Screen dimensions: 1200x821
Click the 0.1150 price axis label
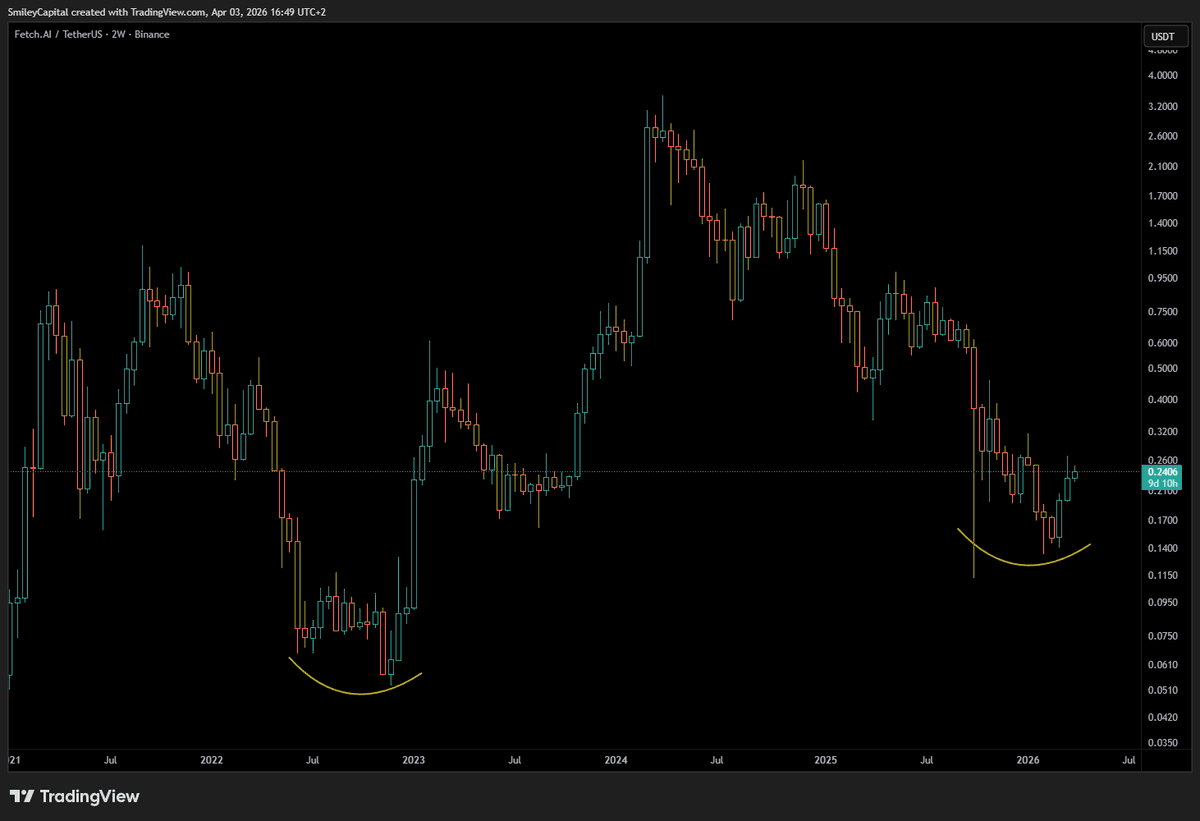point(1163,575)
